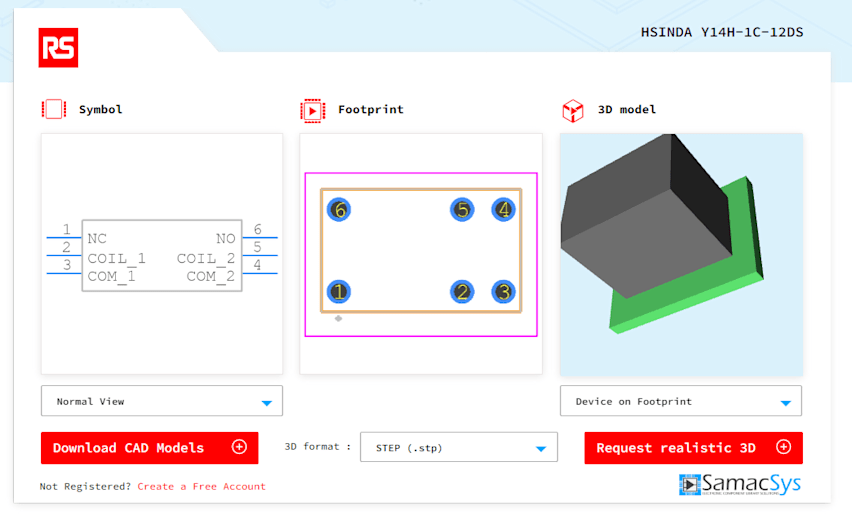Click the COM_1 label in symbol
Image resolution: width=852 pixels, height=515 pixels.
[x=111, y=276]
